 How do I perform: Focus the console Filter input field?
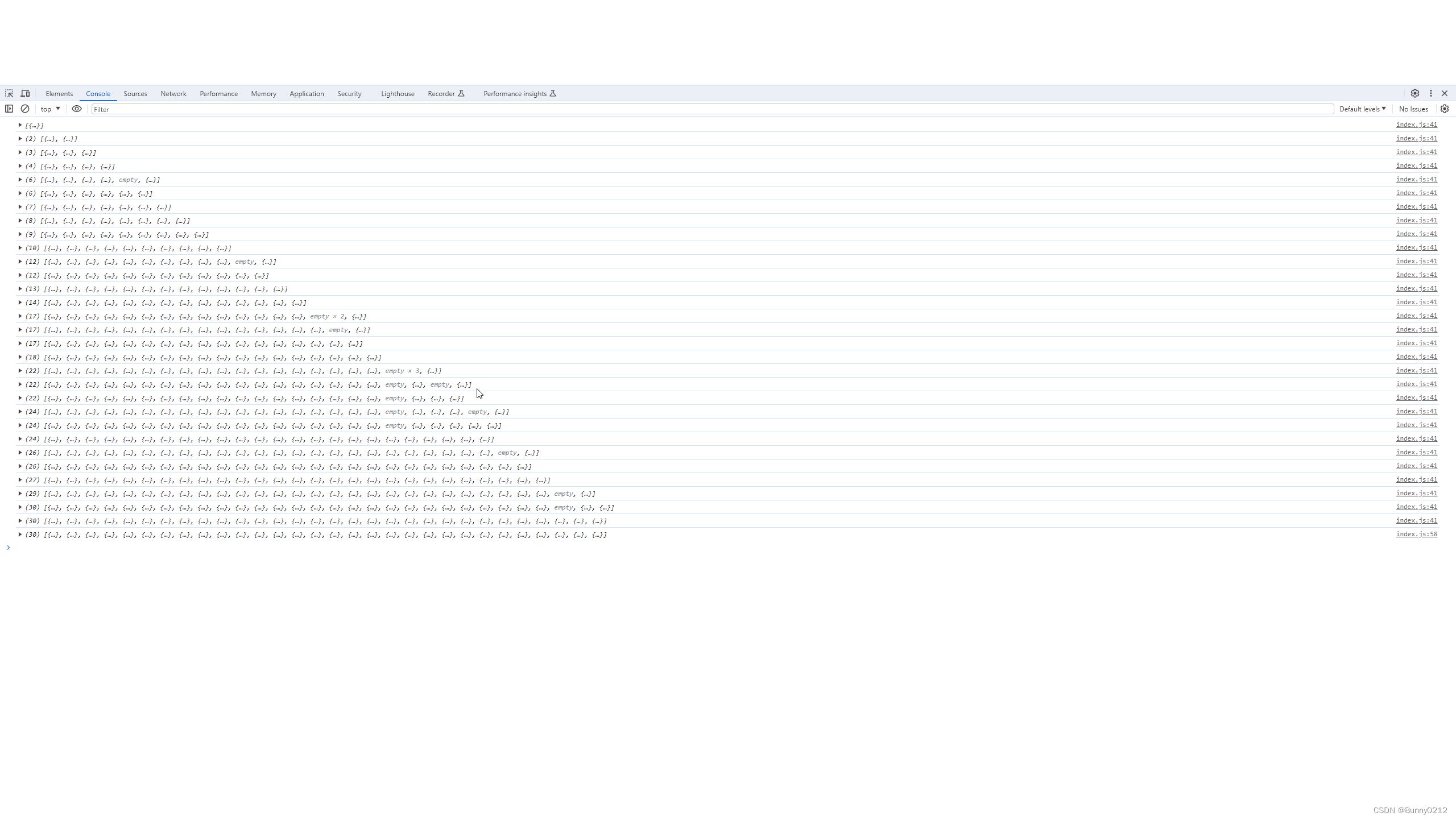coord(711,109)
